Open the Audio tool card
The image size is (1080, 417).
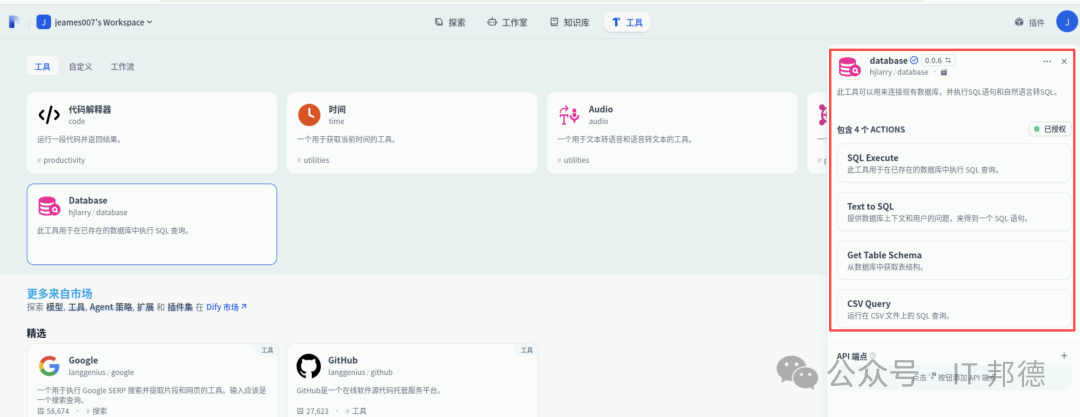tap(672, 132)
